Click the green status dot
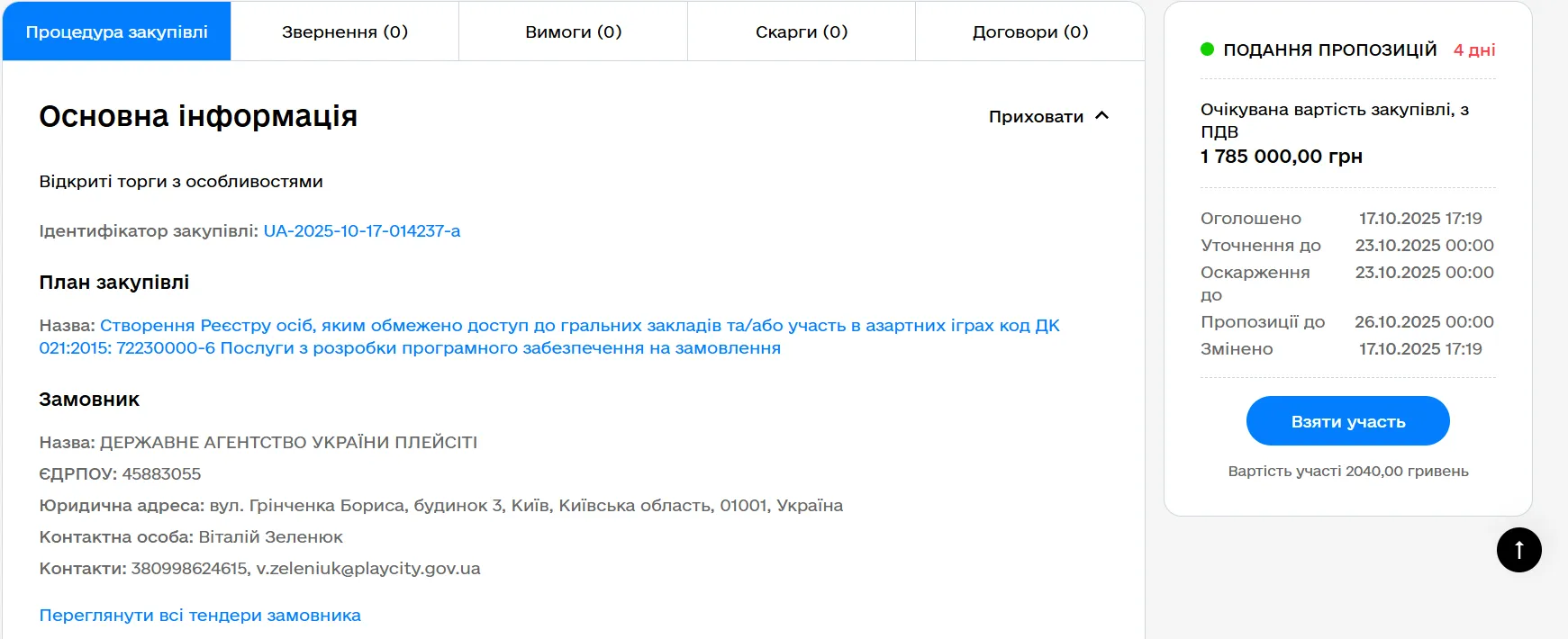1568x639 pixels. pyautogui.click(x=1207, y=49)
